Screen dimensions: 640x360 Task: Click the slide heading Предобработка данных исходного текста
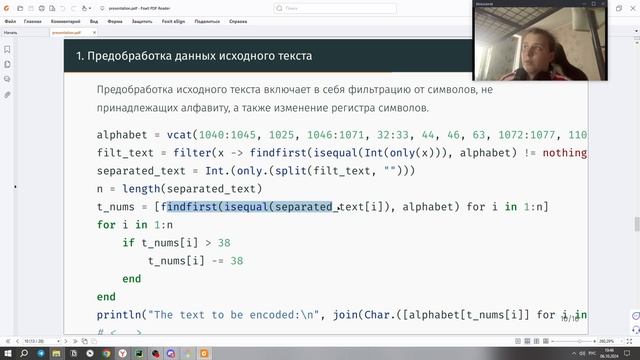[194, 56]
